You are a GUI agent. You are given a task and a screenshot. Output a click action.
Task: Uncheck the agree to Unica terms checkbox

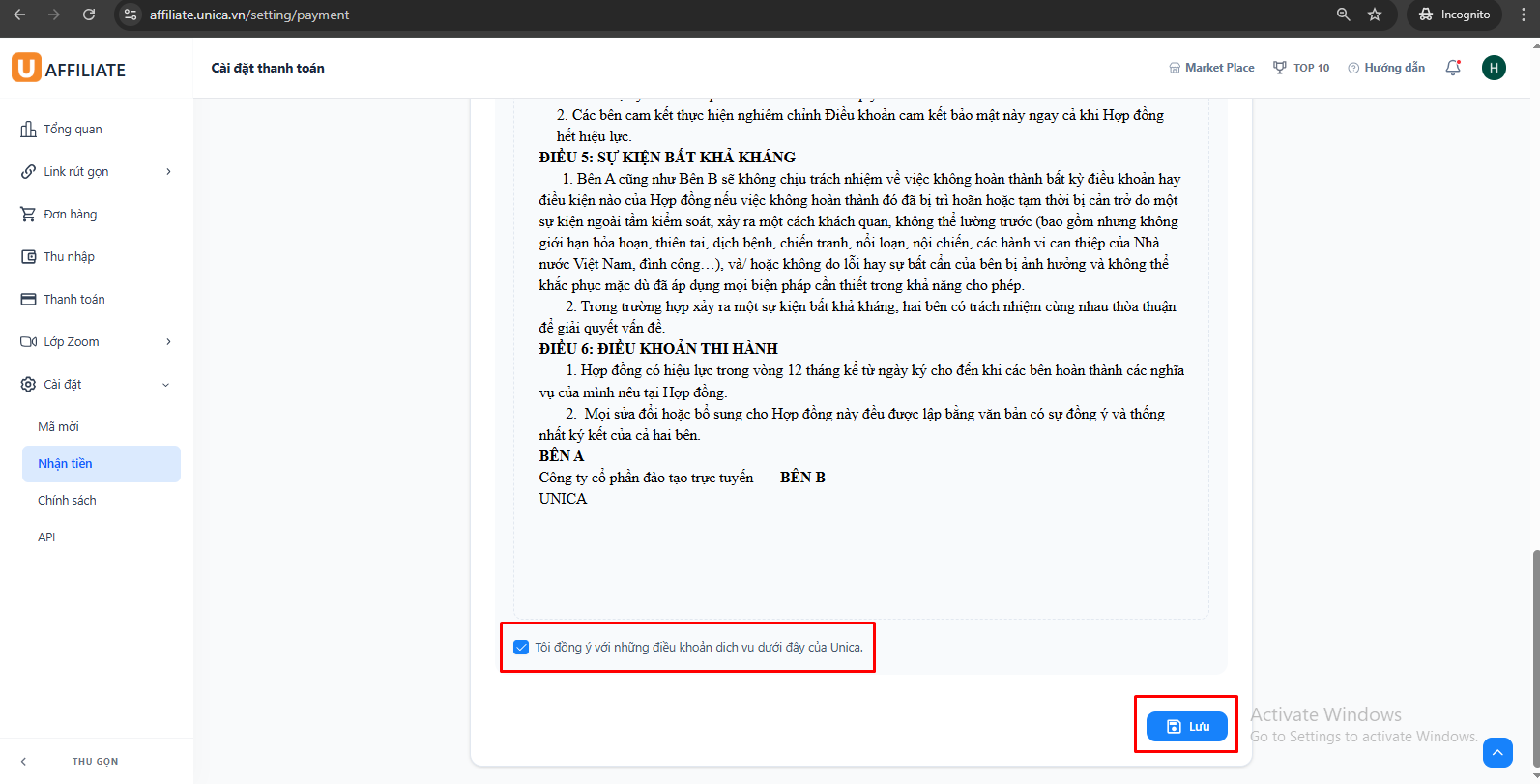(x=522, y=647)
